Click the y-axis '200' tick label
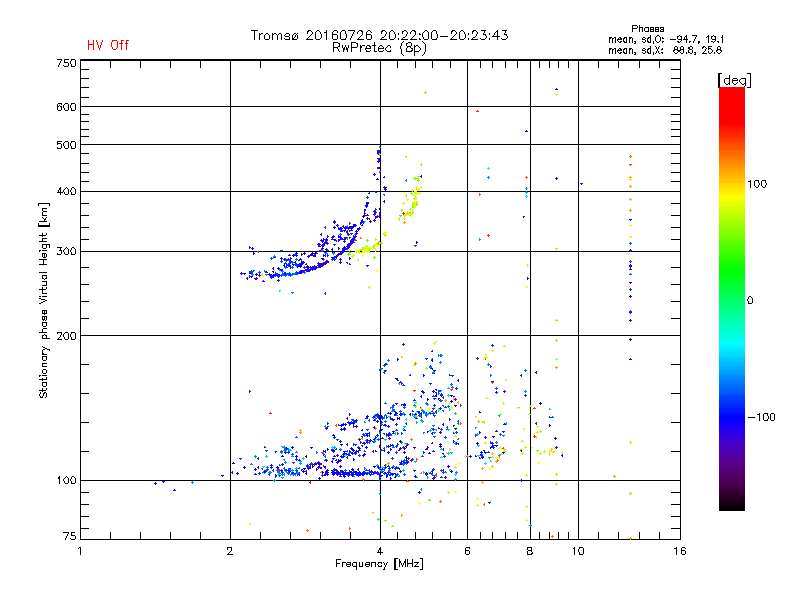 click(x=66, y=336)
